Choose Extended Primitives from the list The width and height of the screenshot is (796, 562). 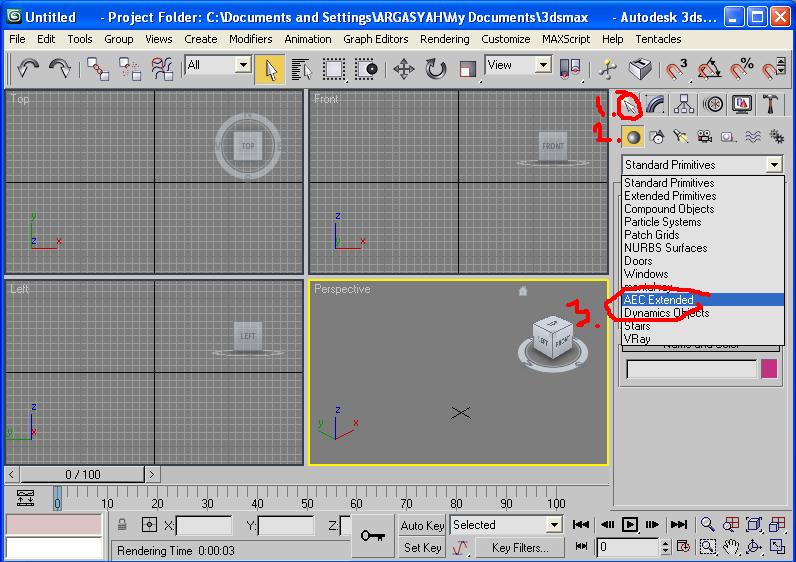point(703,196)
